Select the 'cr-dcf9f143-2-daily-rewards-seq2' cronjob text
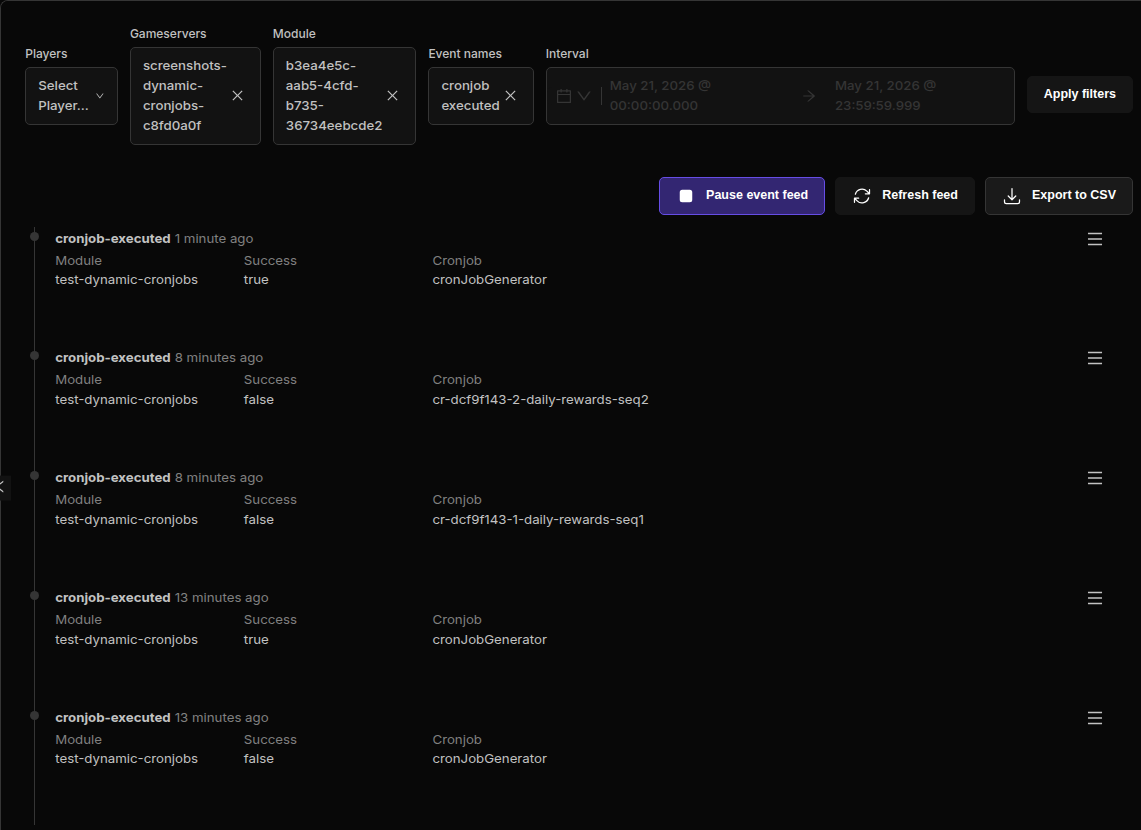Screen dimensions: 1141x830 pos(540,400)
